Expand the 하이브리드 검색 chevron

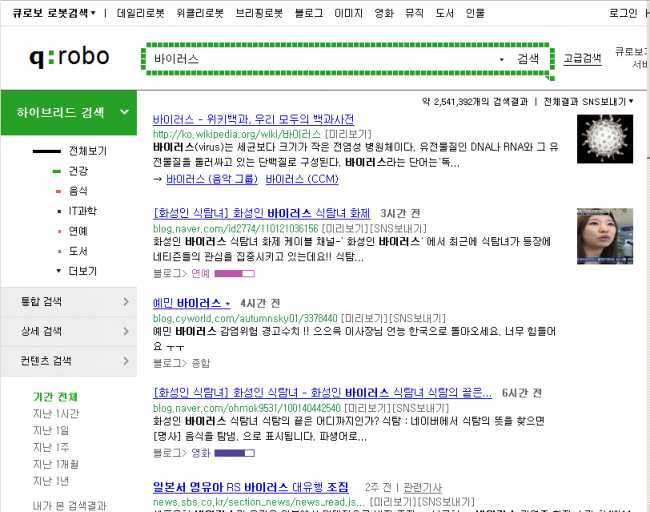point(124,112)
